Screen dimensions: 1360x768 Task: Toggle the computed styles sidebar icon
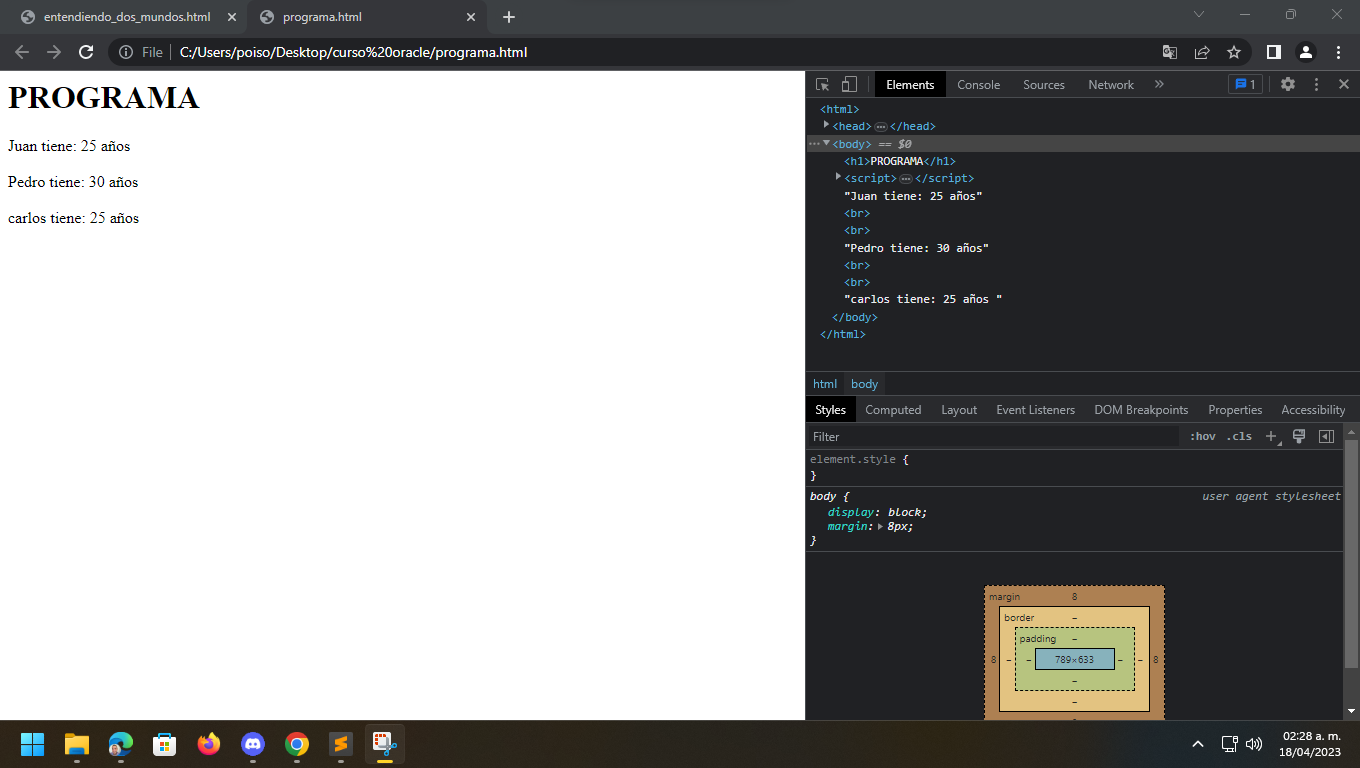coord(1326,437)
